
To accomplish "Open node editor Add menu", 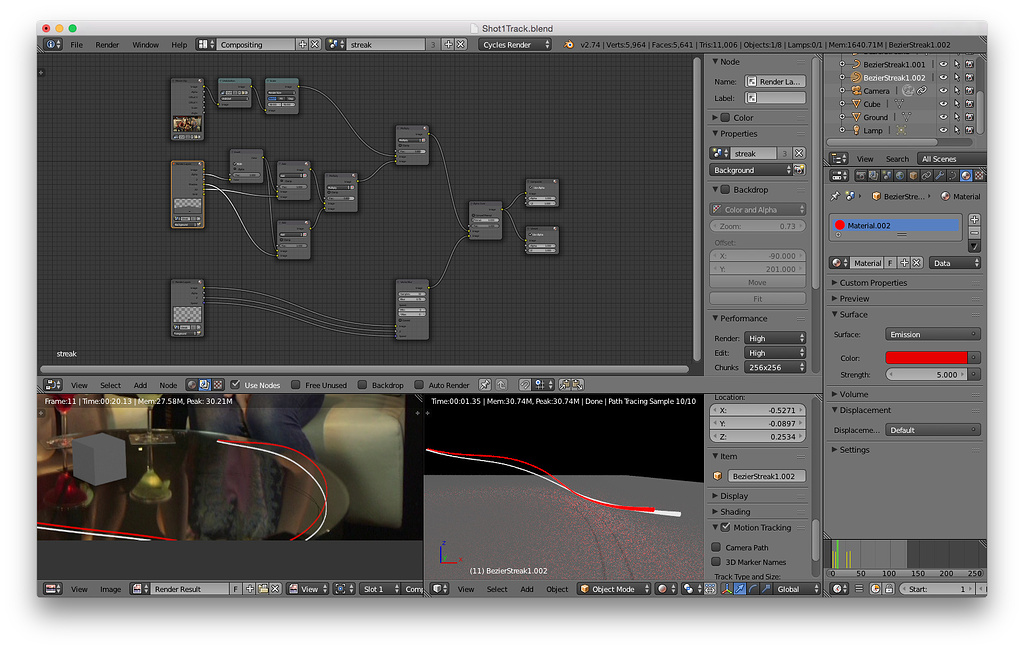I will [140, 385].
